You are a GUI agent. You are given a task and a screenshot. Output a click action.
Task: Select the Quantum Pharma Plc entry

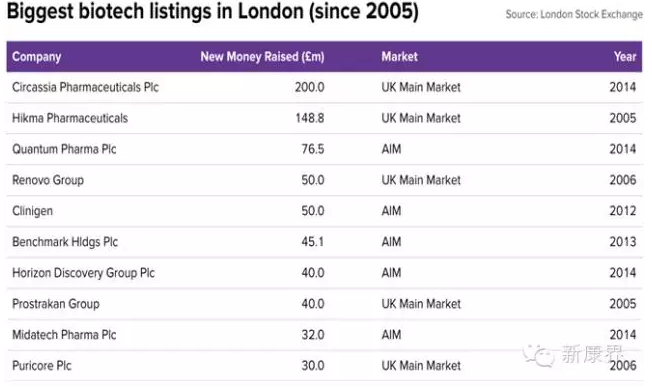coord(64,149)
